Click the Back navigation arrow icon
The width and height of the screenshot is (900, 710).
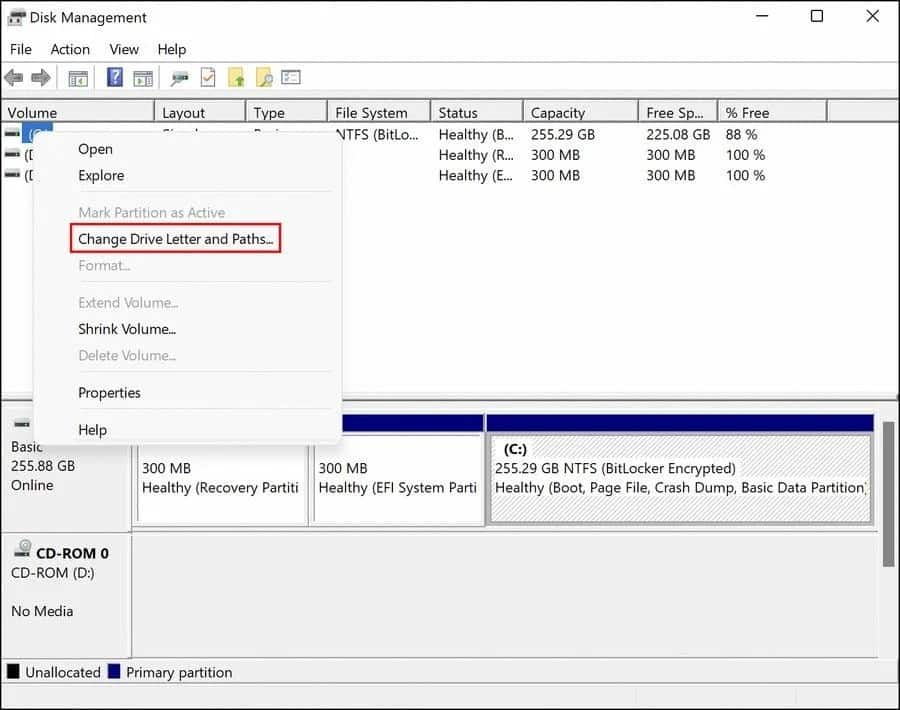click(15, 77)
